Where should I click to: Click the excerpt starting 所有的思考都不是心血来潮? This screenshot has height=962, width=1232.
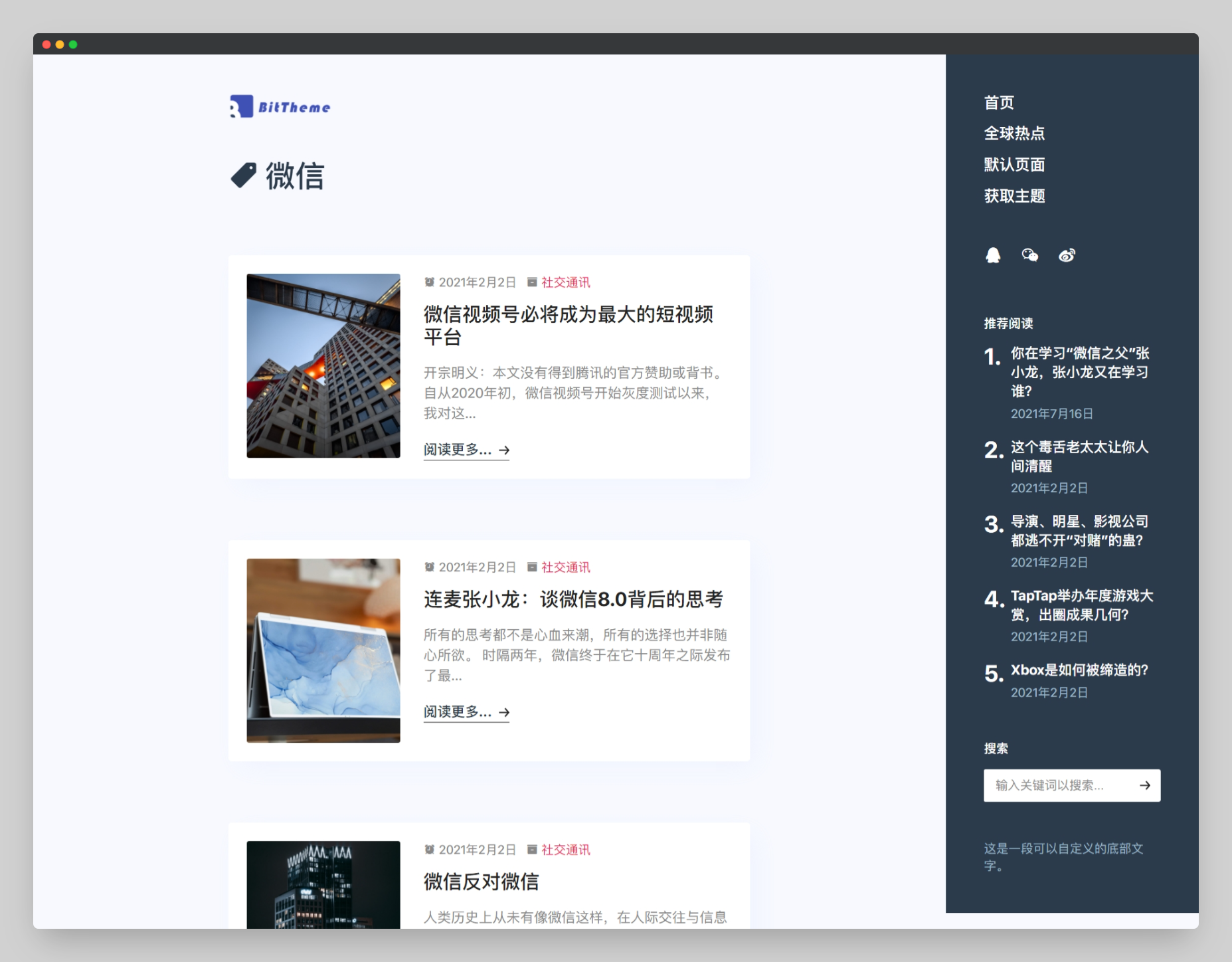coord(576,655)
